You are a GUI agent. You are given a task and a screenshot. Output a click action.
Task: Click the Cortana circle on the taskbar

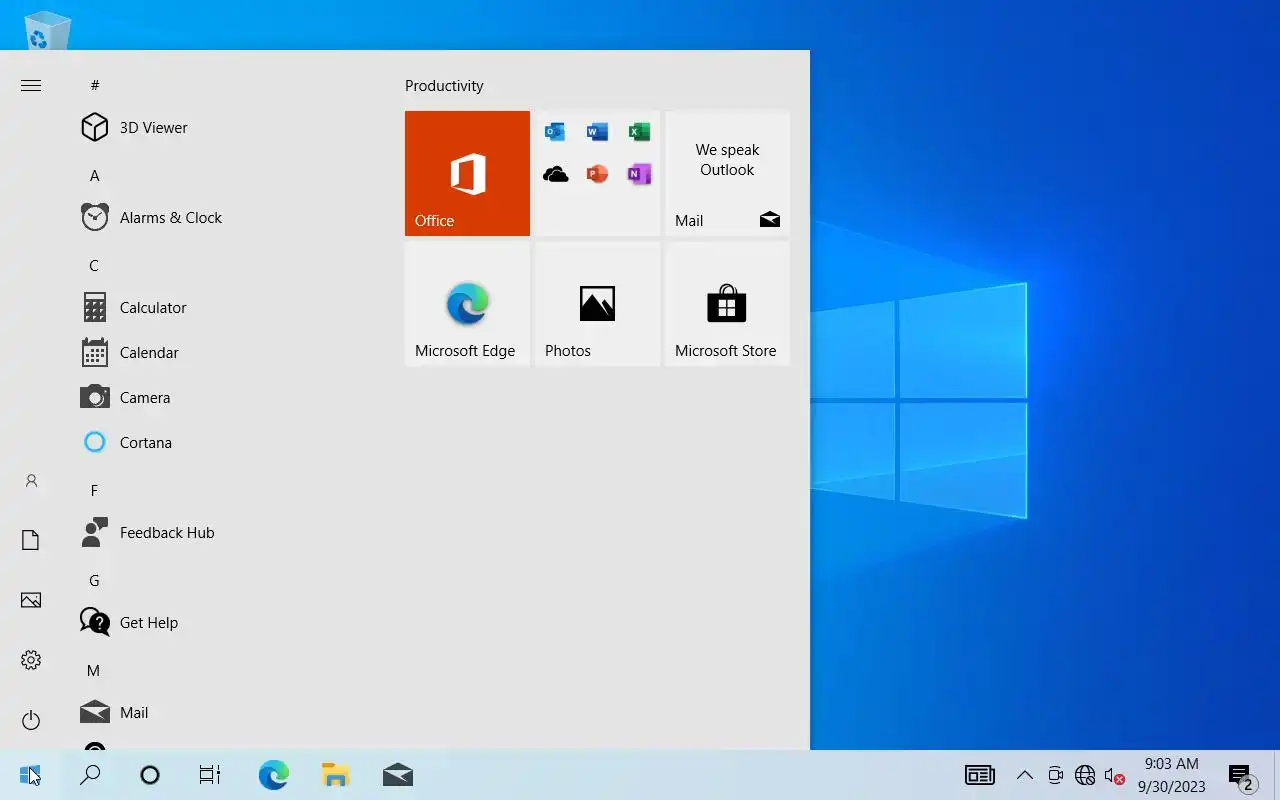coord(150,775)
